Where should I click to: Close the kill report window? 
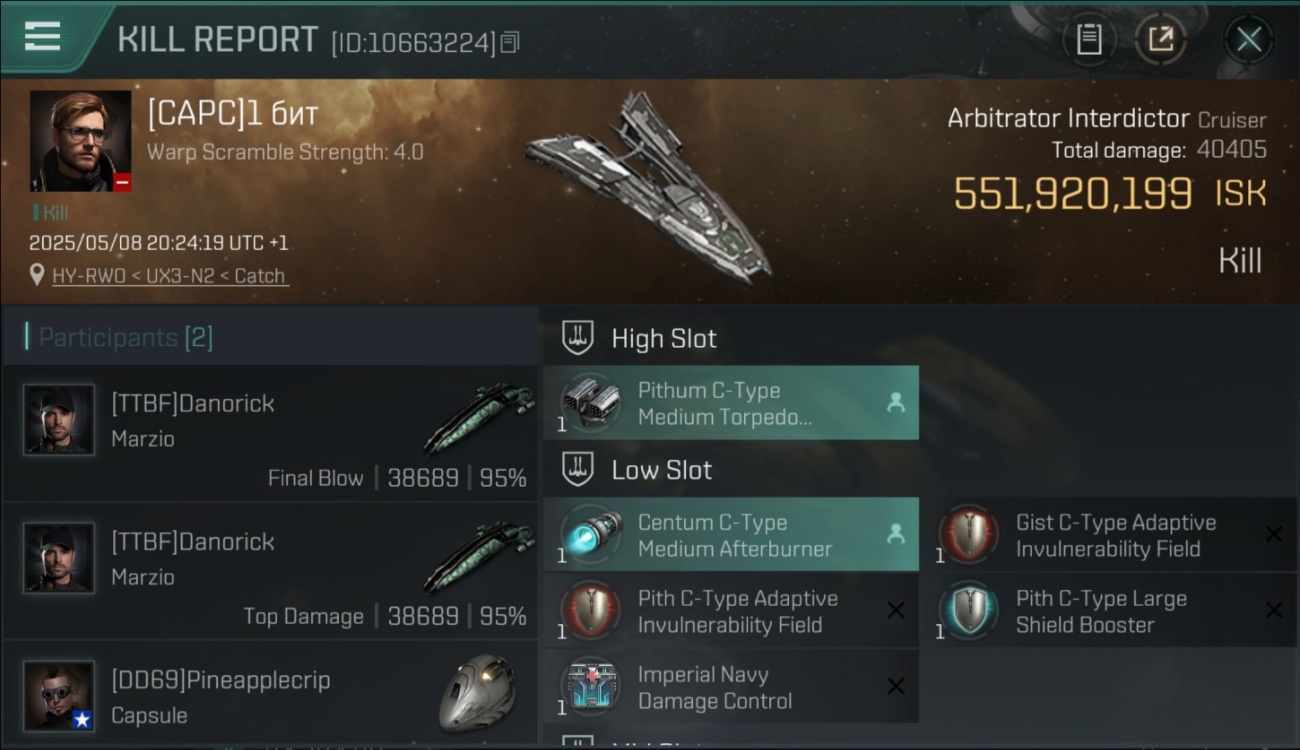(1249, 40)
